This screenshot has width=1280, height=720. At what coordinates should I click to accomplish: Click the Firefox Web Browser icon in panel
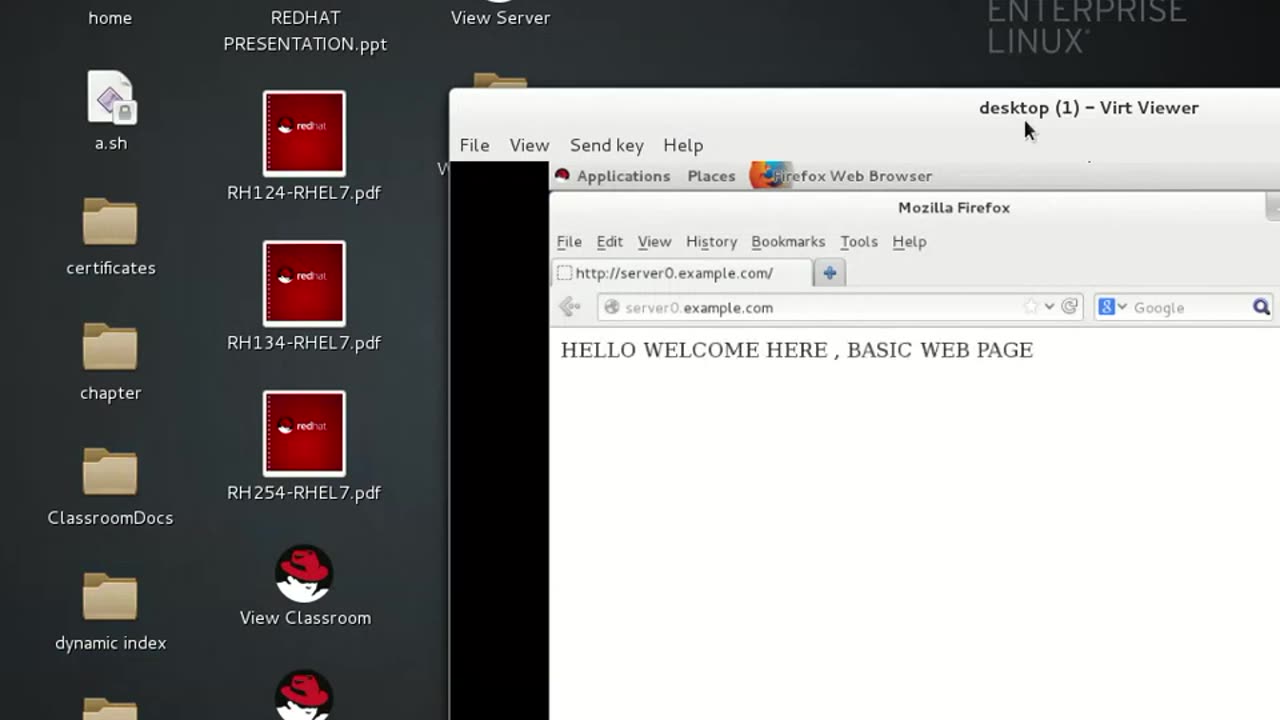coord(768,175)
